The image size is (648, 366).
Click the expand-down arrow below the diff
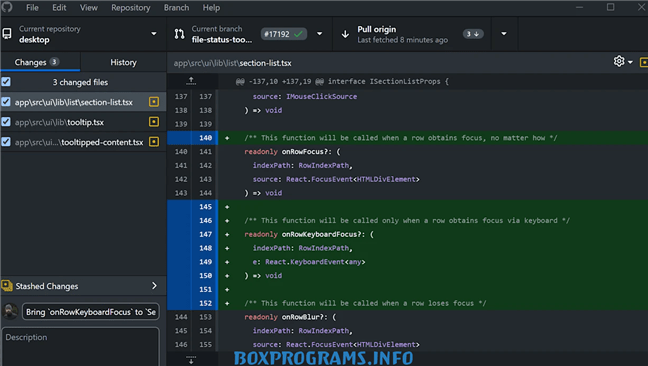point(191,360)
